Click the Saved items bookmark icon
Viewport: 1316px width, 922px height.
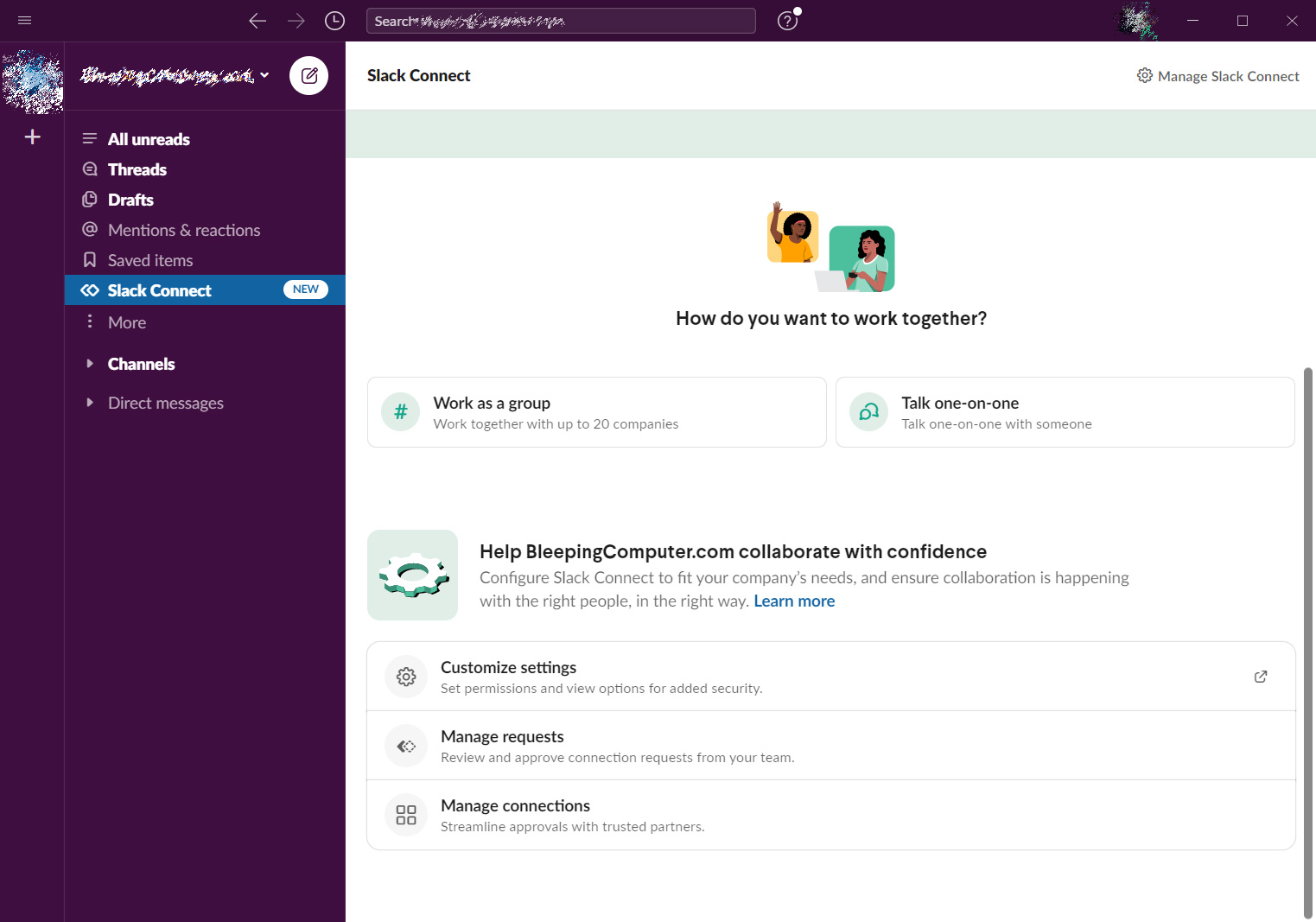coord(90,259)
